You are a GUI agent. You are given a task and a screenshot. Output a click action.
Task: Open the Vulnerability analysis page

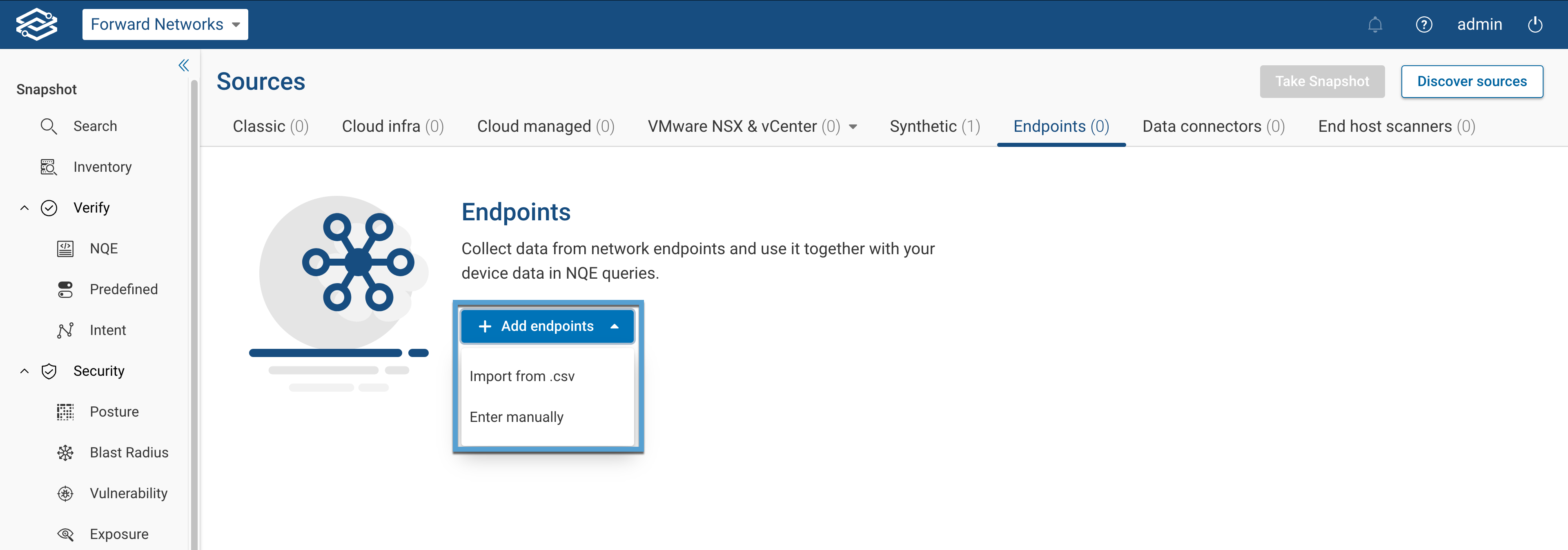click(65, 493)
